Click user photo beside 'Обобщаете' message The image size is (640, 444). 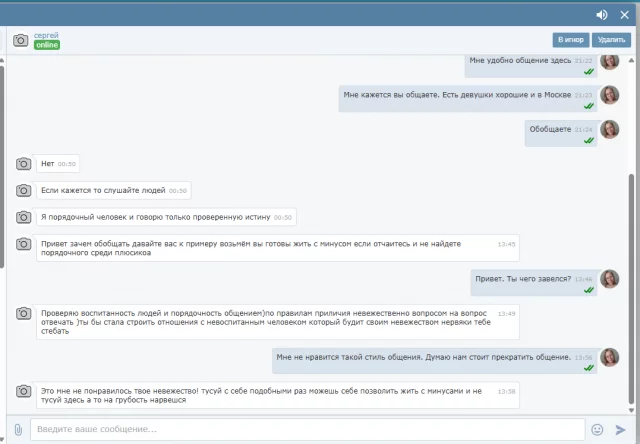coord(609,129)
